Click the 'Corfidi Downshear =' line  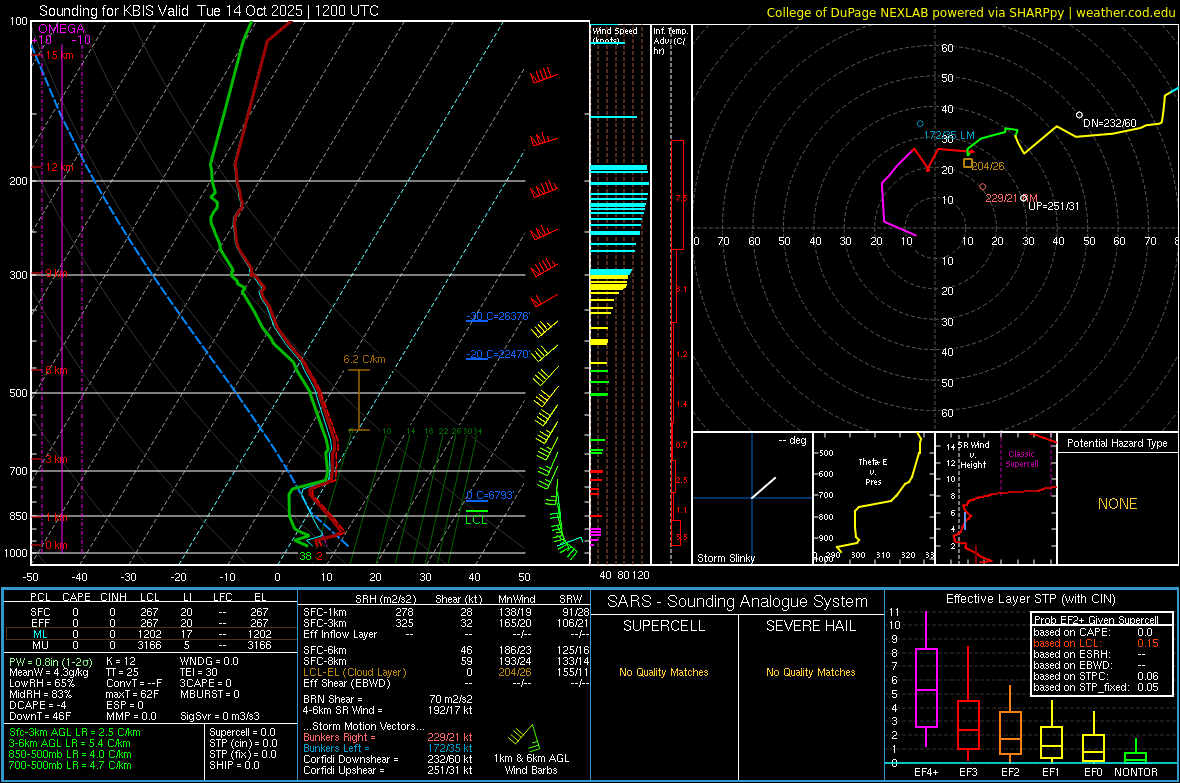tap(388, 759)
